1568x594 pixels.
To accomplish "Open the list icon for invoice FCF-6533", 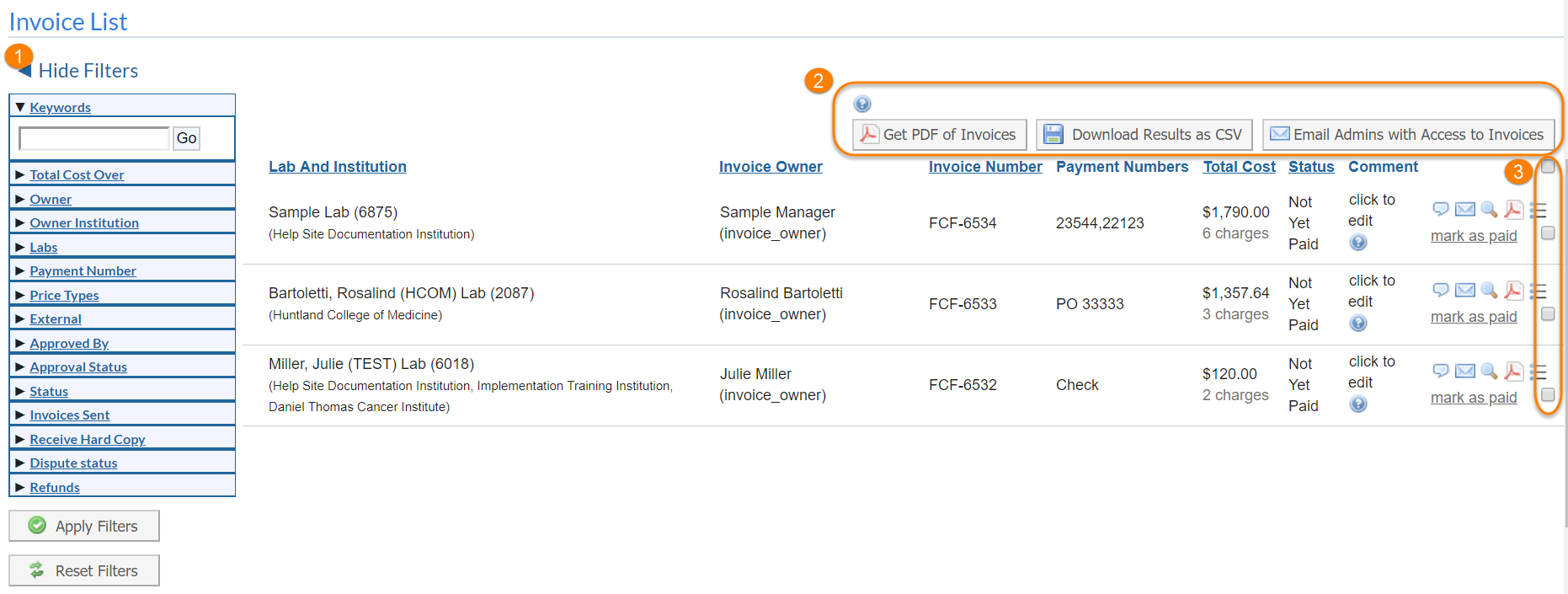I will pos(1538,291).
